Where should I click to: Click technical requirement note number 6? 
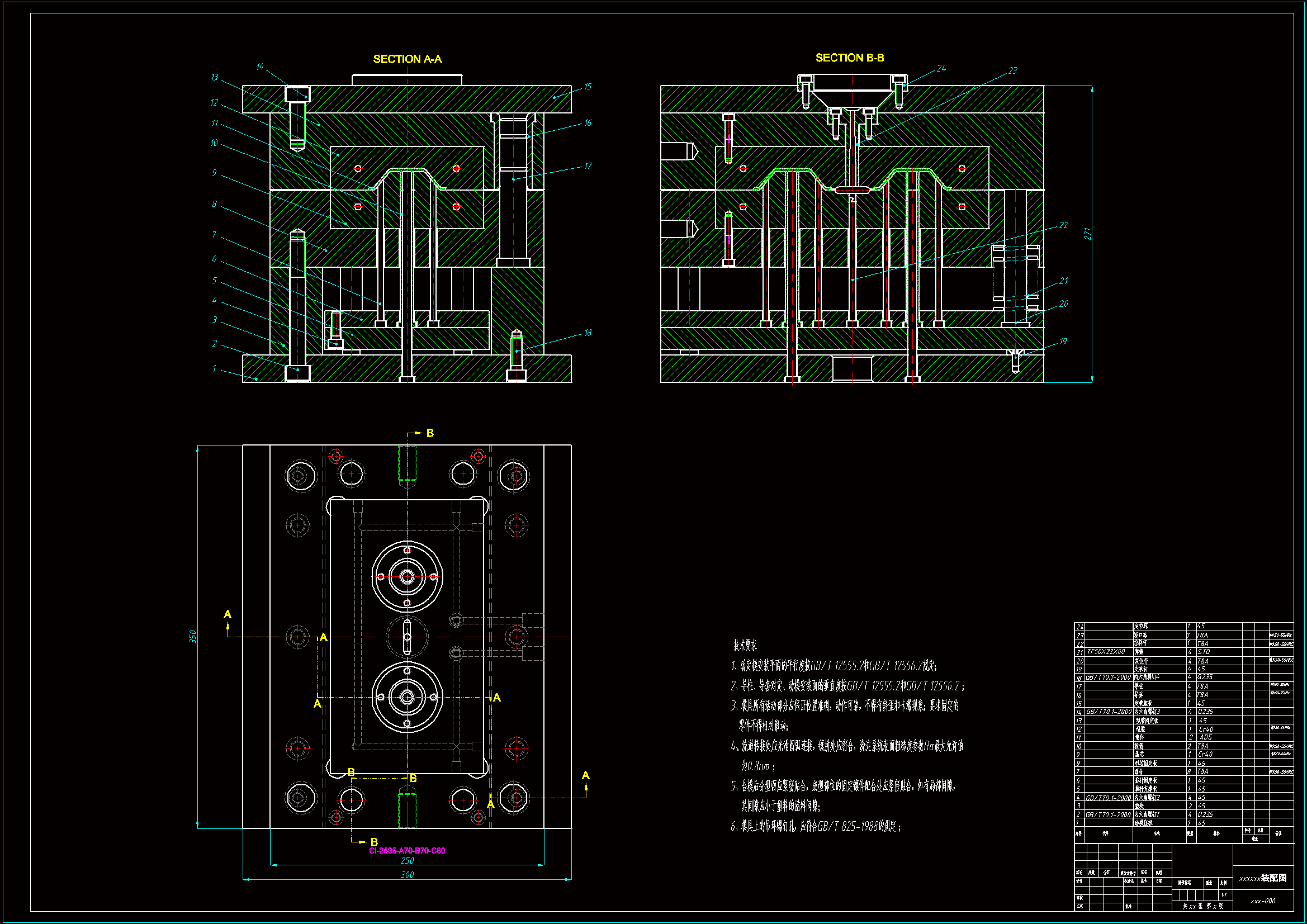click(815, 826)
